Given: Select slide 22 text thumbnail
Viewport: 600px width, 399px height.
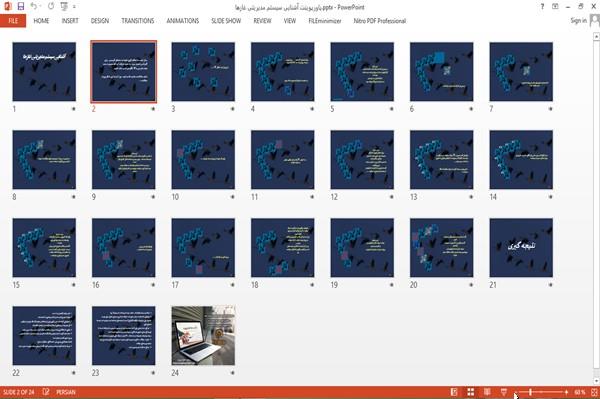Looking at the screenshot, I should pyautogui.click(x=44, y=335).
